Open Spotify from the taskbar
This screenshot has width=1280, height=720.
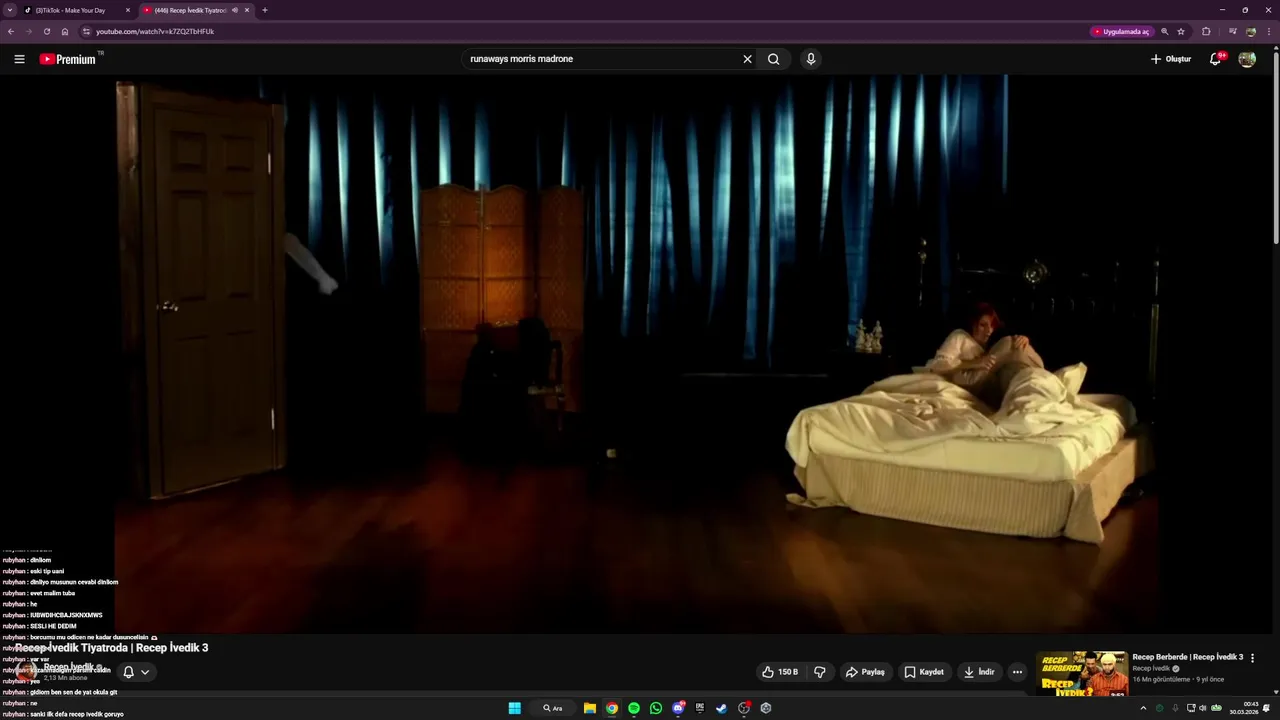(634, 708)
